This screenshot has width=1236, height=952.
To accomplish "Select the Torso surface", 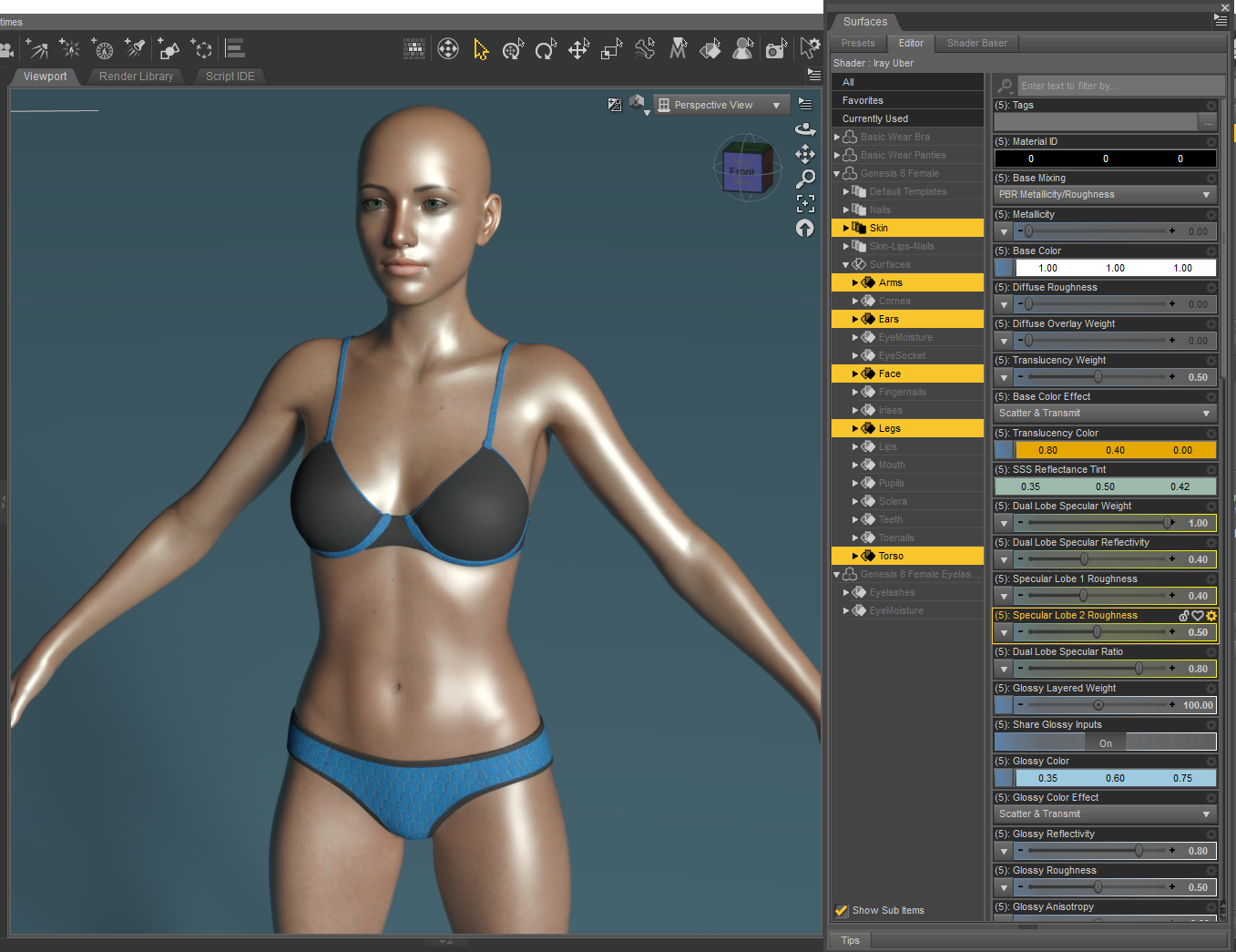I will click(x=907, y=556).
